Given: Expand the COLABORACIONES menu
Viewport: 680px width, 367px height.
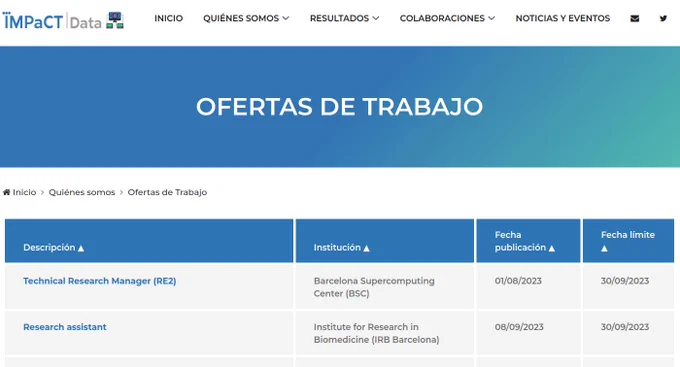Looking at the screenshot, I should pos(447,18).
